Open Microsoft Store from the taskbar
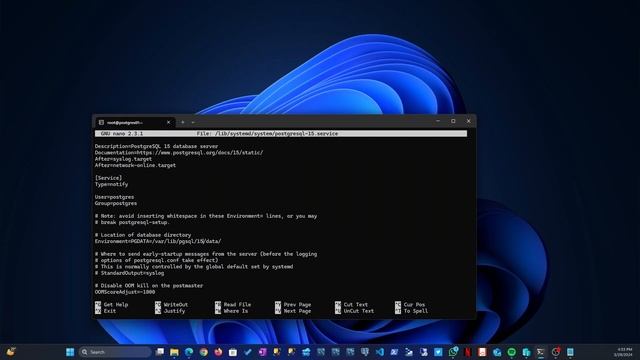This screenshot has width=640, height=360. (233, 352)
